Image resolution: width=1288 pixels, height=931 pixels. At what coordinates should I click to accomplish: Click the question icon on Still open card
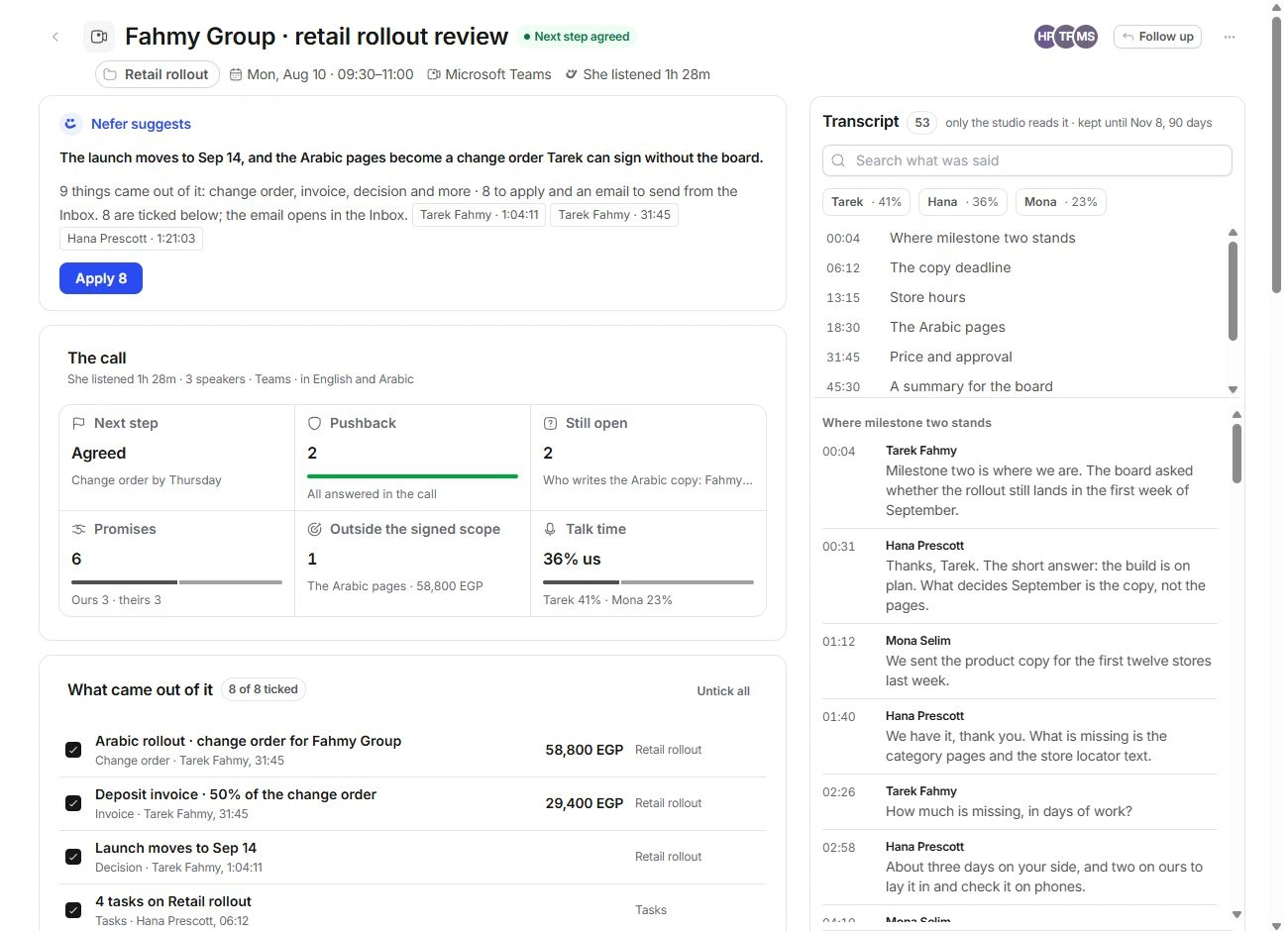pyautogui.click(x=551, y=423)
